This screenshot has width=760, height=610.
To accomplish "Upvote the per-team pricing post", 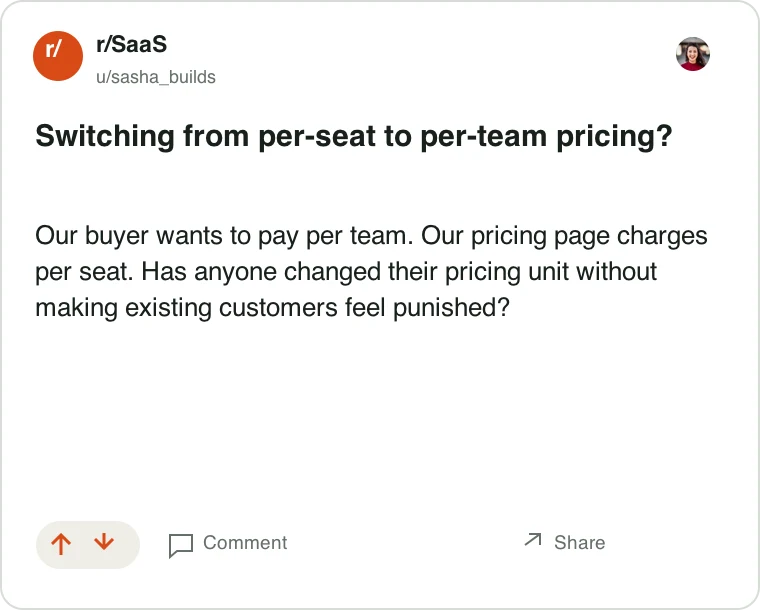I will point(61,544).
